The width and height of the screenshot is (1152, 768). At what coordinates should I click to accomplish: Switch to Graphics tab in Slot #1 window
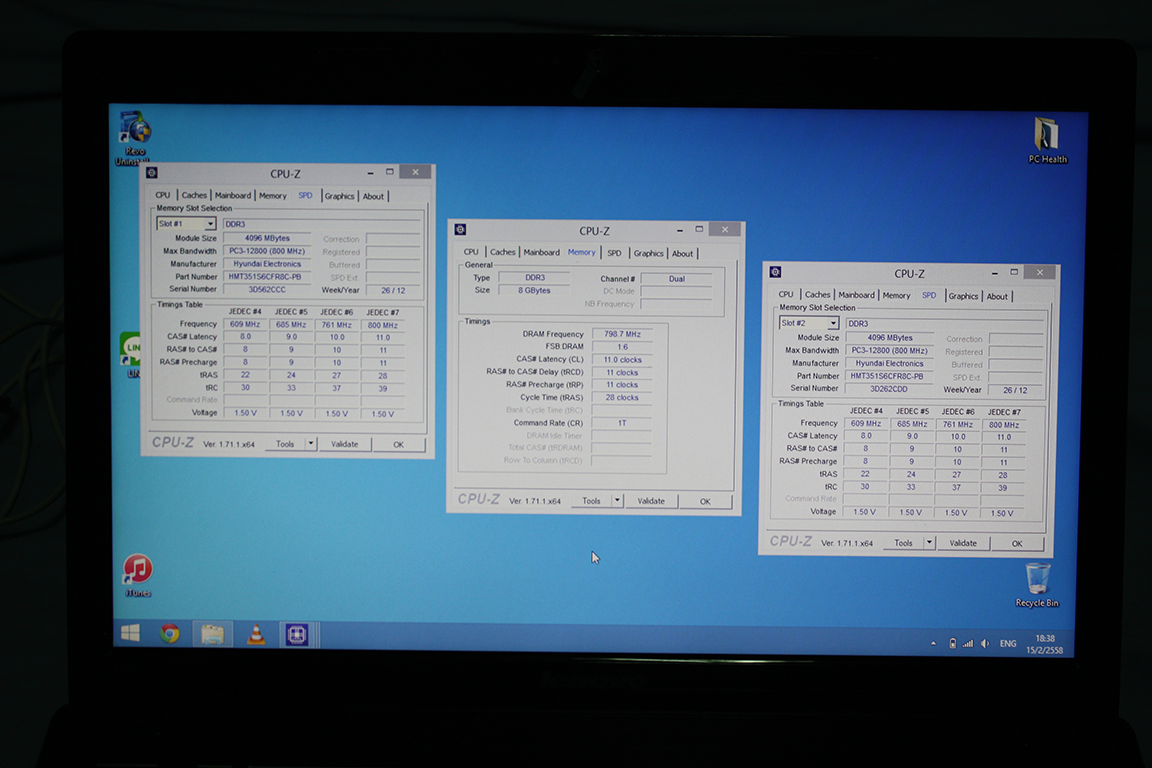339,196
